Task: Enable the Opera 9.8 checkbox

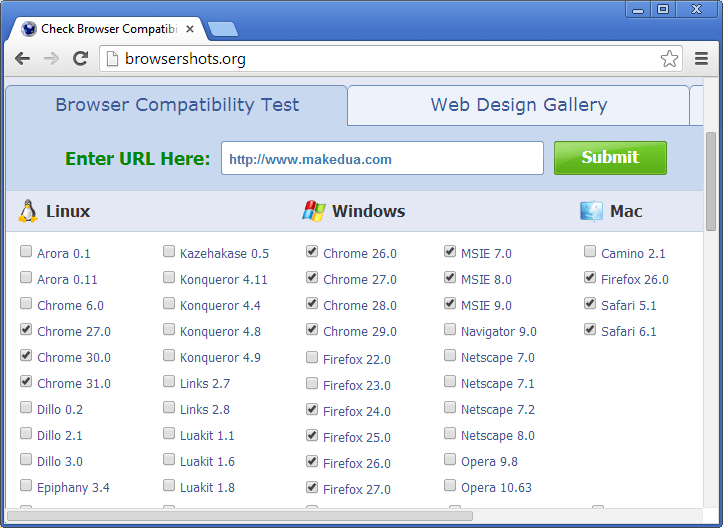Action: (450, 459)
